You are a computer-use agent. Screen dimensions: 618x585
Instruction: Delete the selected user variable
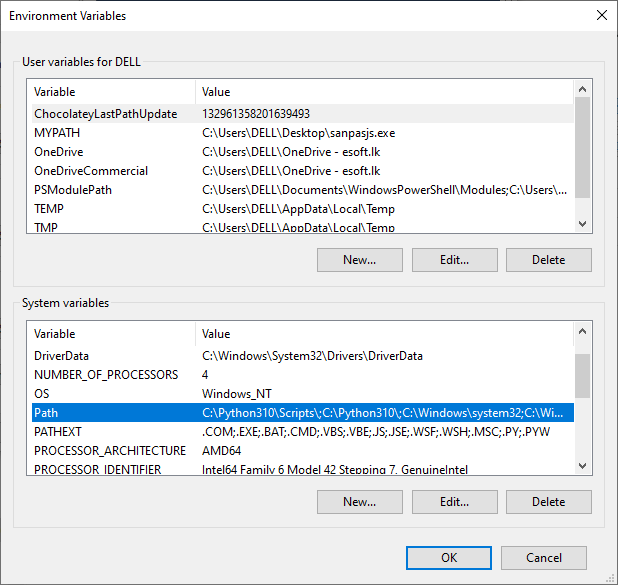[548, 260]
